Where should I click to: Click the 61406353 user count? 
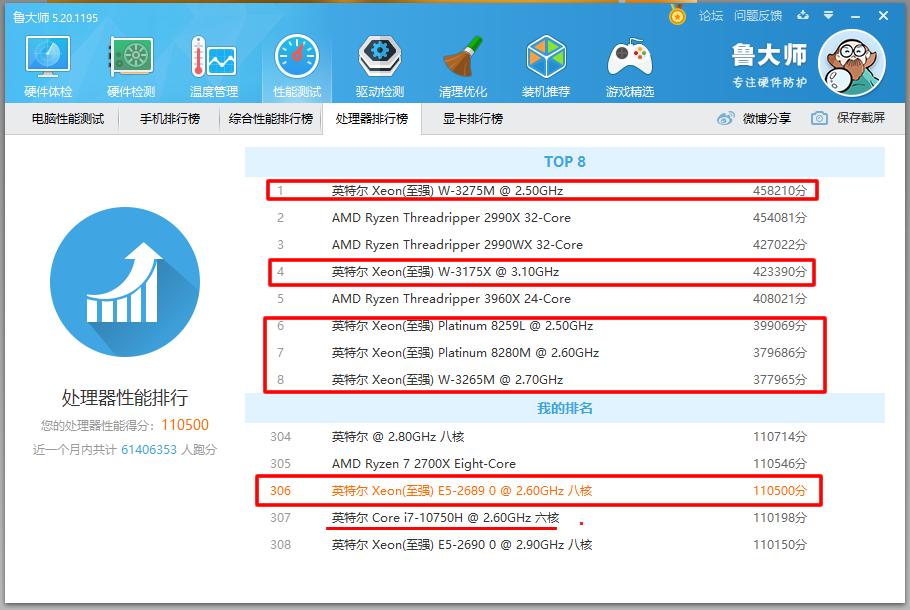[x=149, y=449]
